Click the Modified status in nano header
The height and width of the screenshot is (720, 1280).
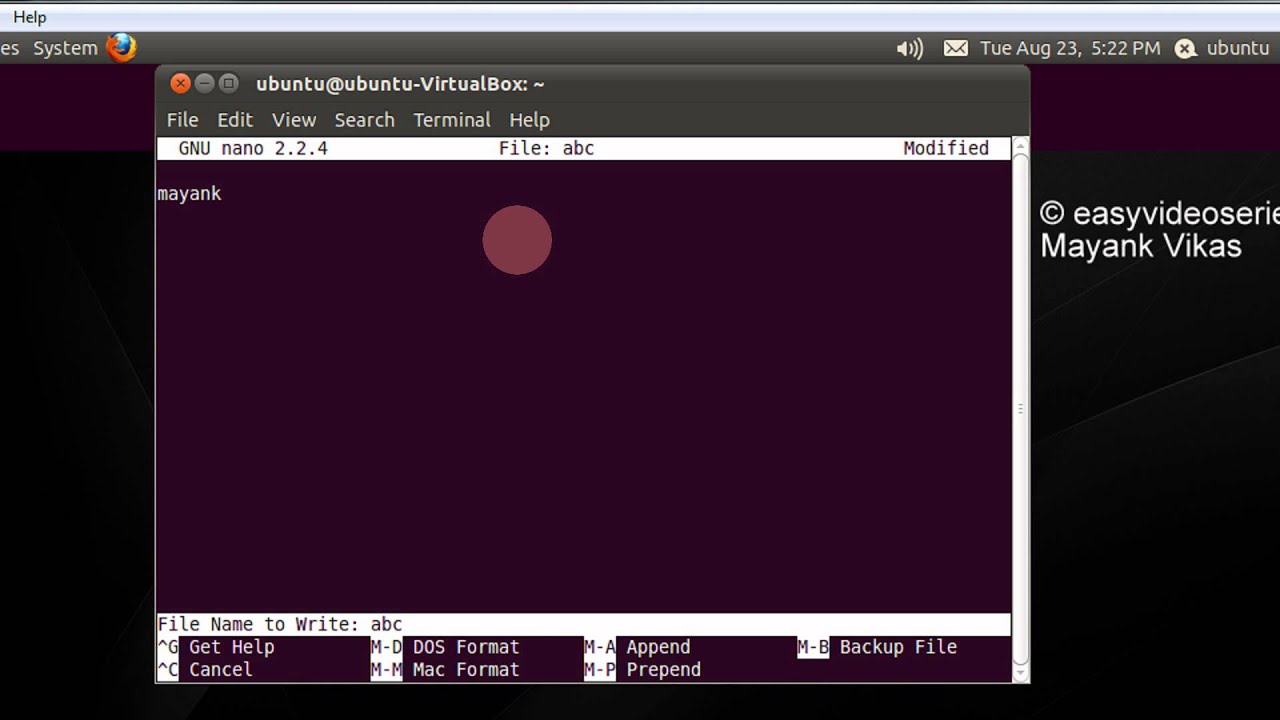pos(946,148)
